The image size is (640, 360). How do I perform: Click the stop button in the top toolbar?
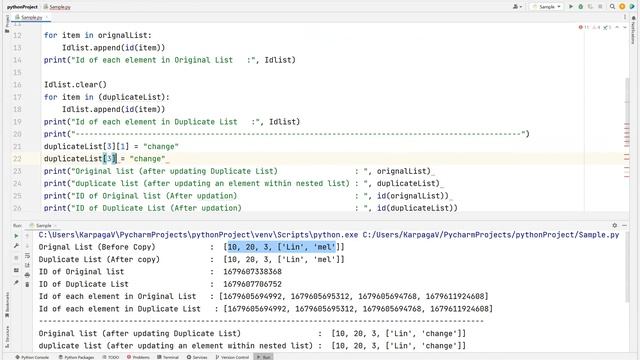tap(600, 7)
